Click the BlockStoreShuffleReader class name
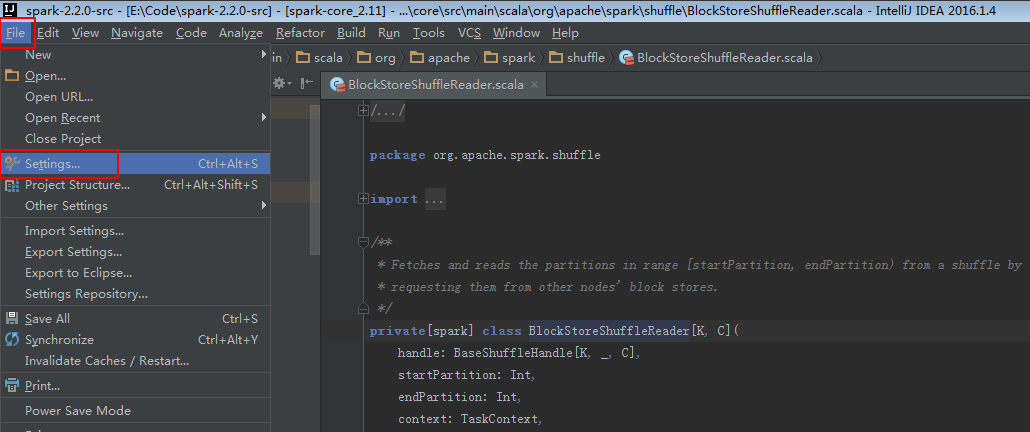This screenshot has height=432, width=1030. (x=609, y=332)
